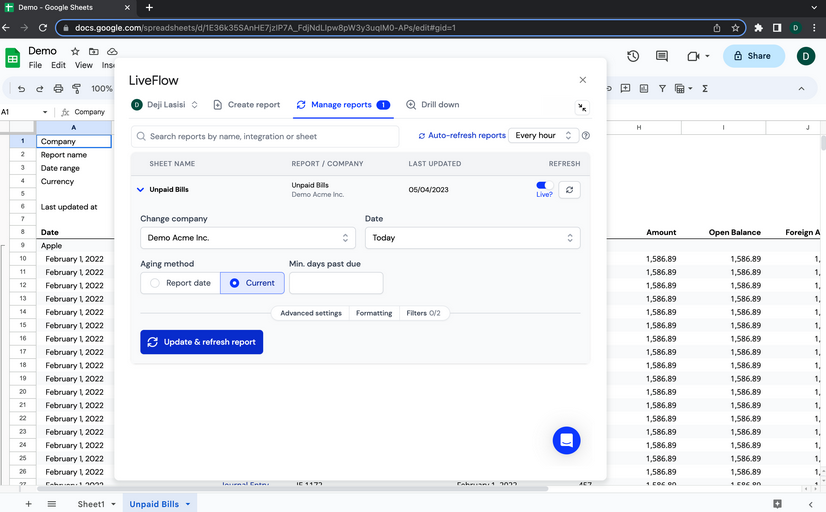Click the Min. days past due field
826x512 pixels.
336,283
